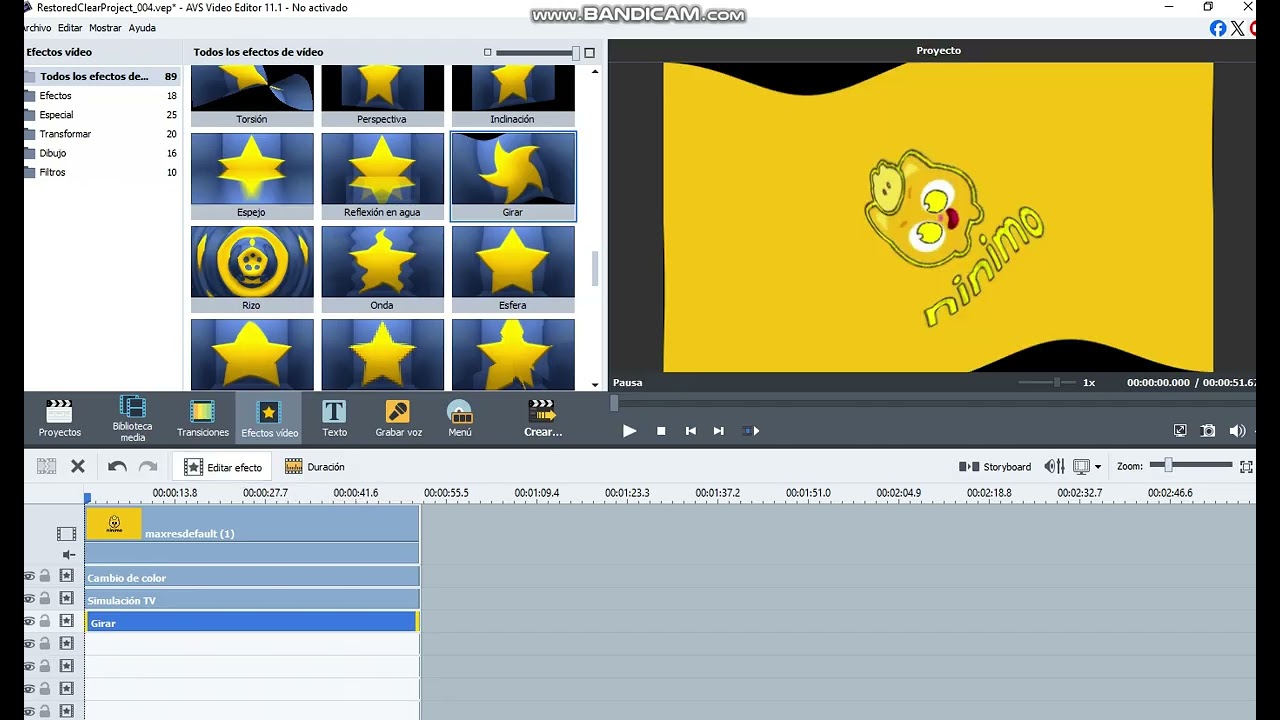Click the effect track icon for Girar
The width and height of the screenshot is (1280, 720).
click(66, 621)
